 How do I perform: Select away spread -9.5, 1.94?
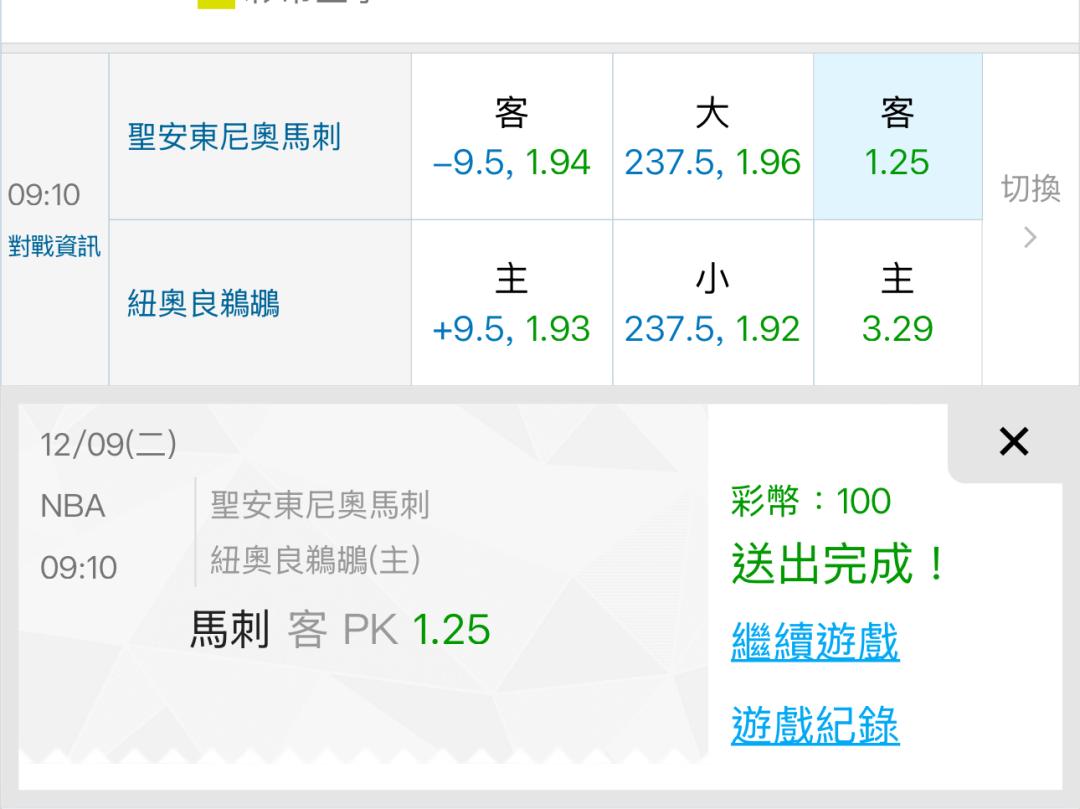[512, 137]
